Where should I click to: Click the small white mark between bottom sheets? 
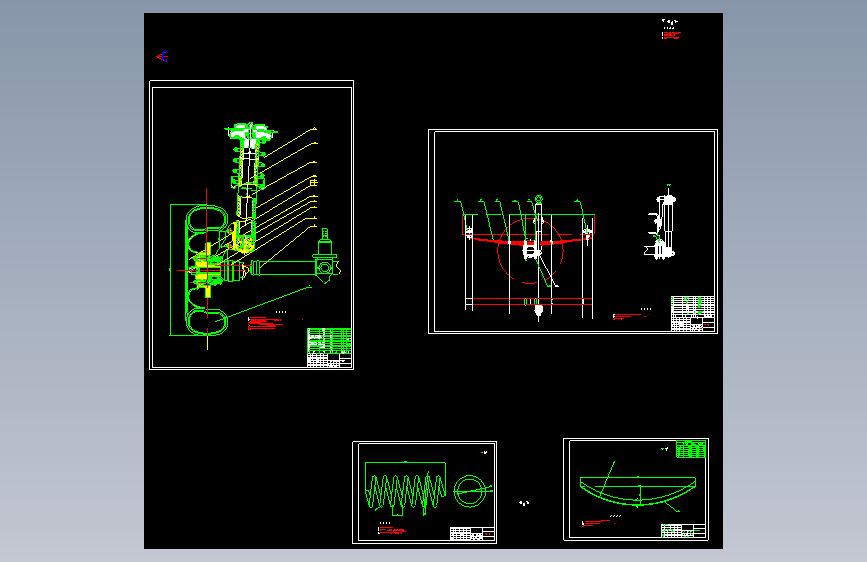(524, 503)
